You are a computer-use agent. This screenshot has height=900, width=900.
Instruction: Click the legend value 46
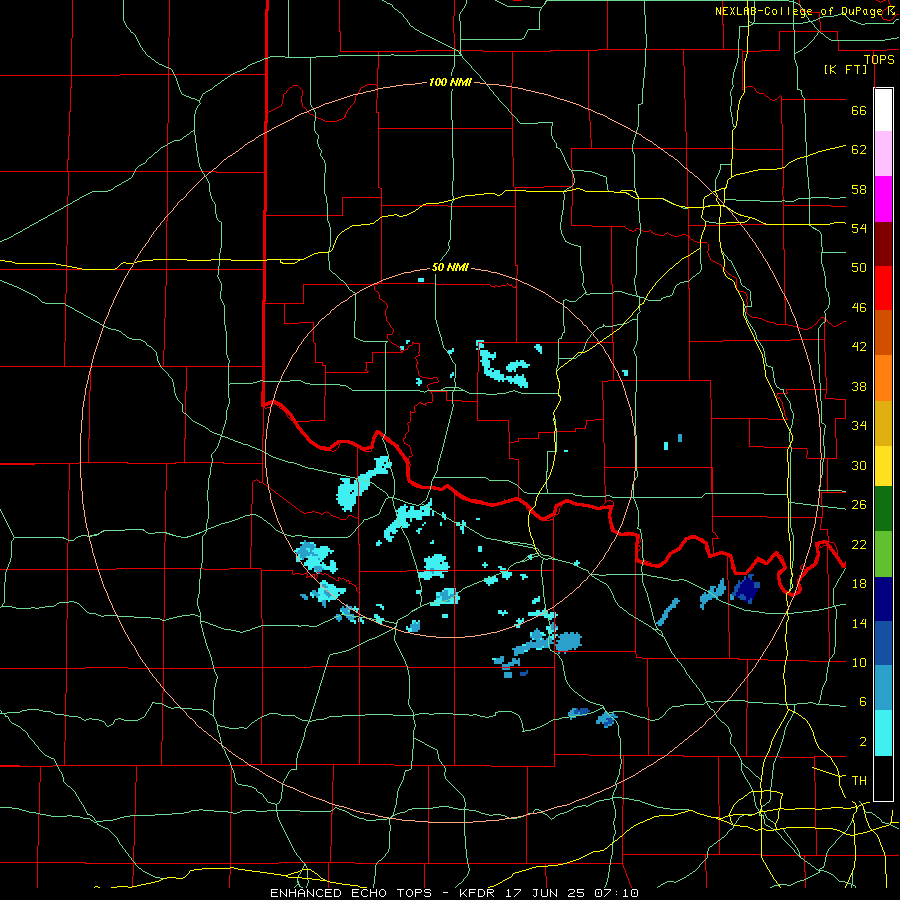pyautogui.click(x=859, y=307)
